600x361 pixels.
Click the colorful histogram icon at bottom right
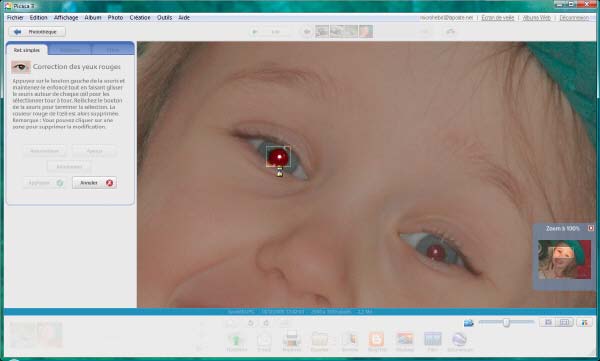click(x=584, y=323)
